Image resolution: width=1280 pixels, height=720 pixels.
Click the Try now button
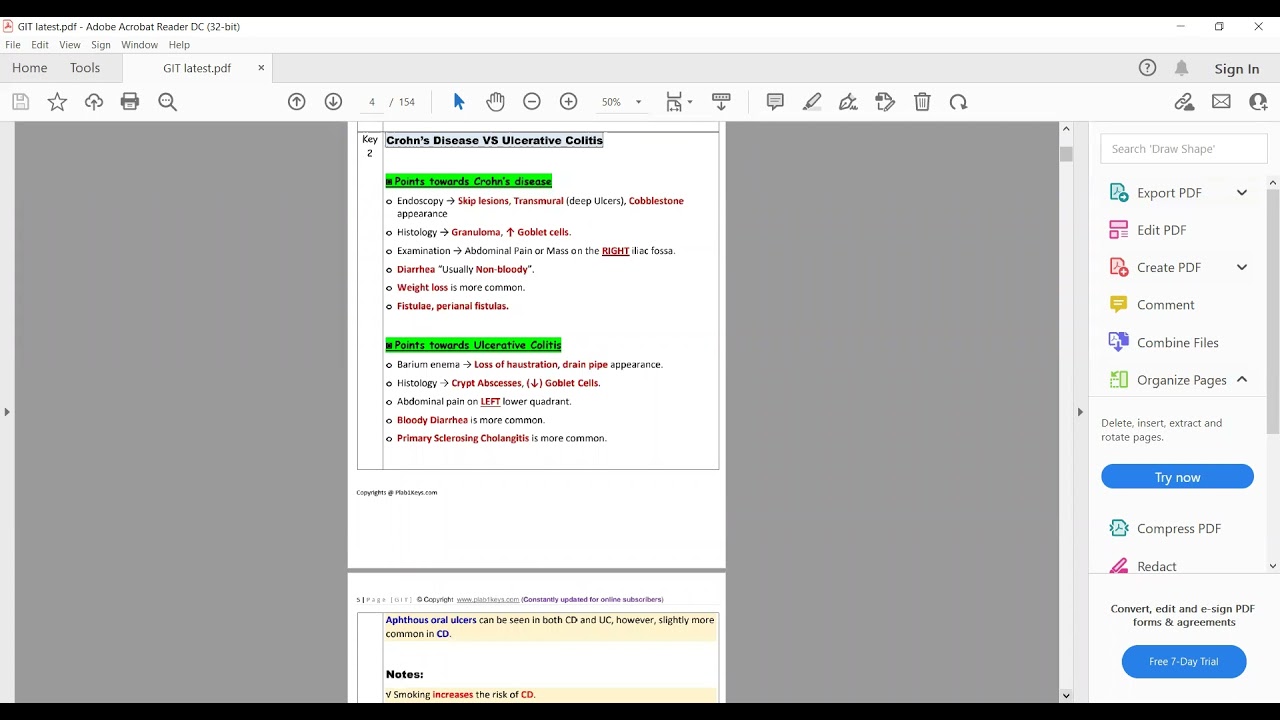(x=1177, y=477)
